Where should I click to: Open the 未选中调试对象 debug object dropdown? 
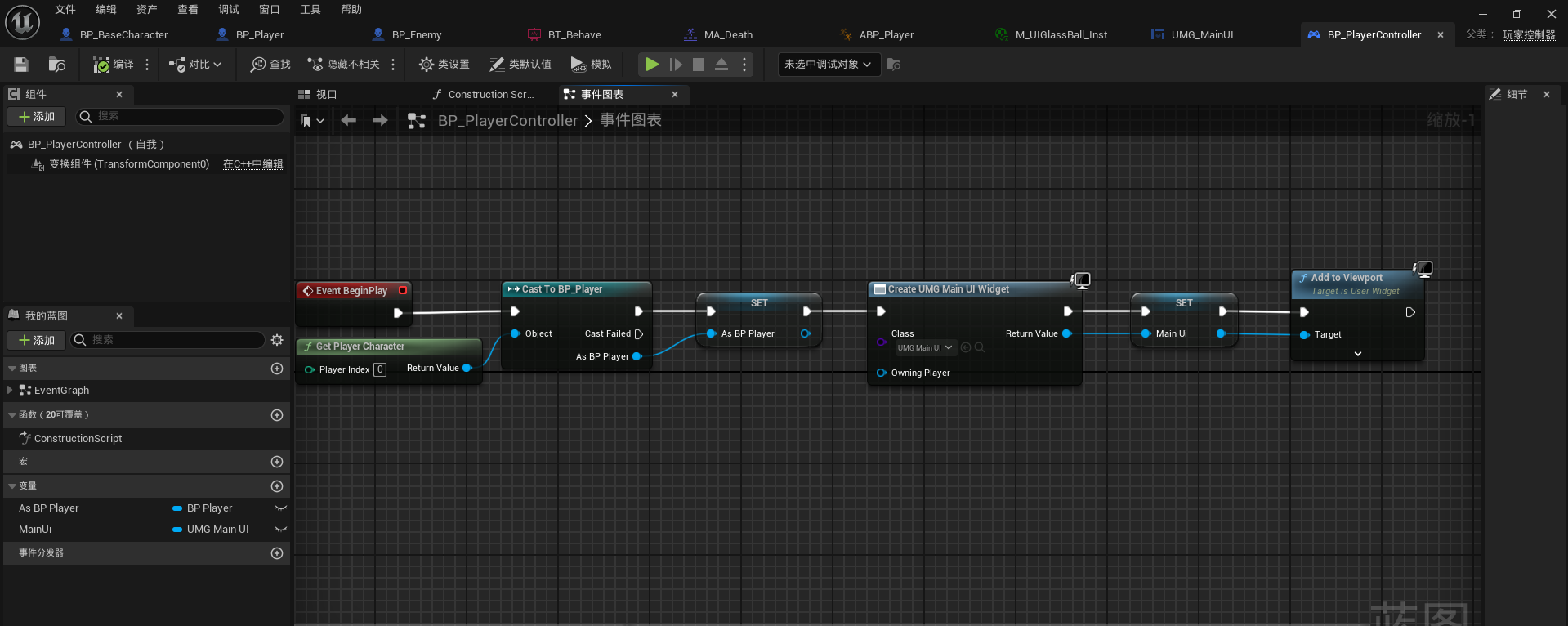(829, 65)
